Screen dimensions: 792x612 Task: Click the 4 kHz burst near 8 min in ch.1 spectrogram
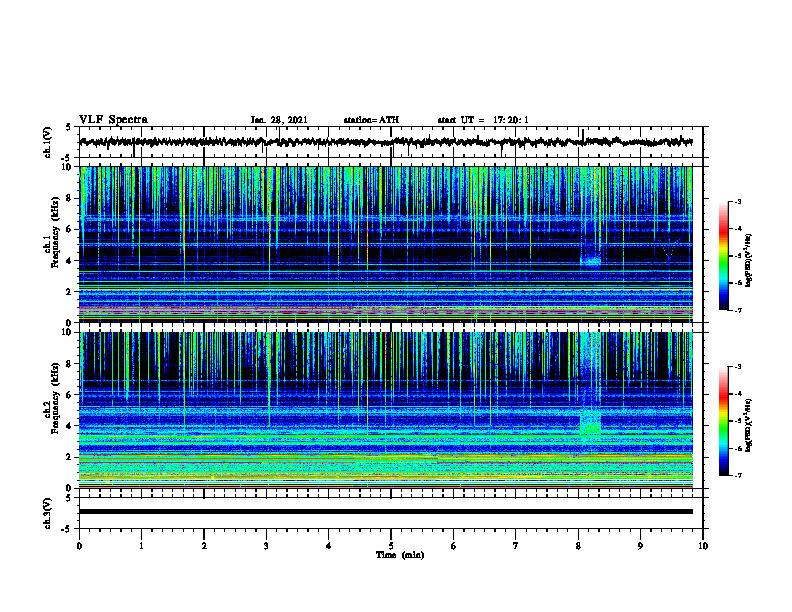[x=590, y=261]
